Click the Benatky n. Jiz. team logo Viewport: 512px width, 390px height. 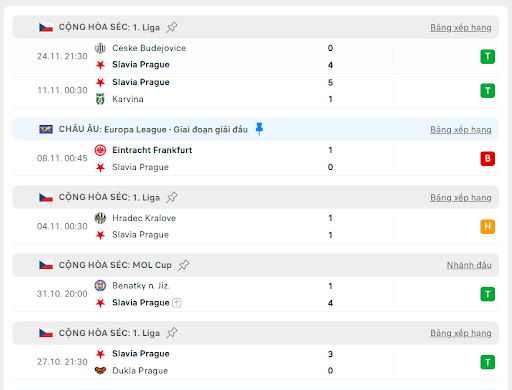pyautogui.click(x=100, y=286)
